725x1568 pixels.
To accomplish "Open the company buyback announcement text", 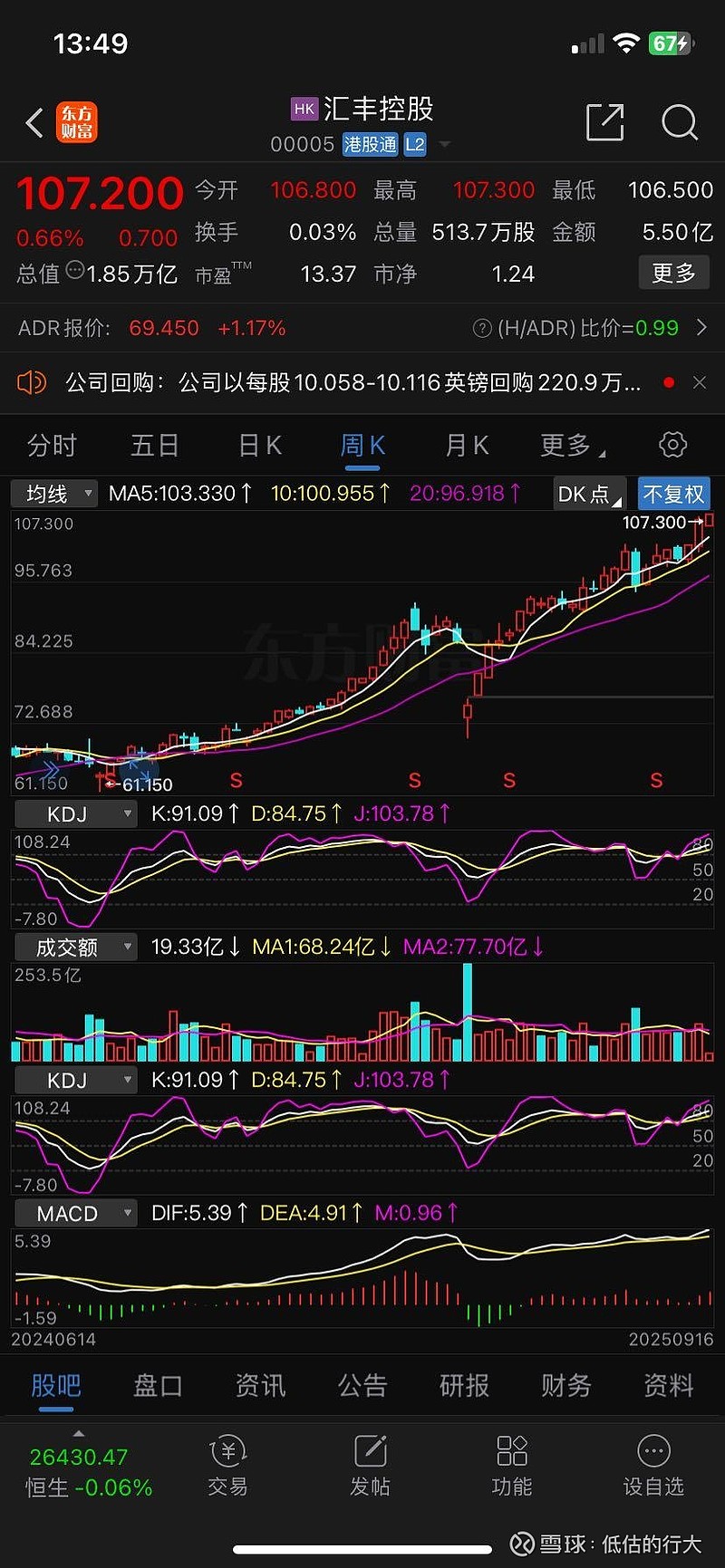I will tap(353, 382).
